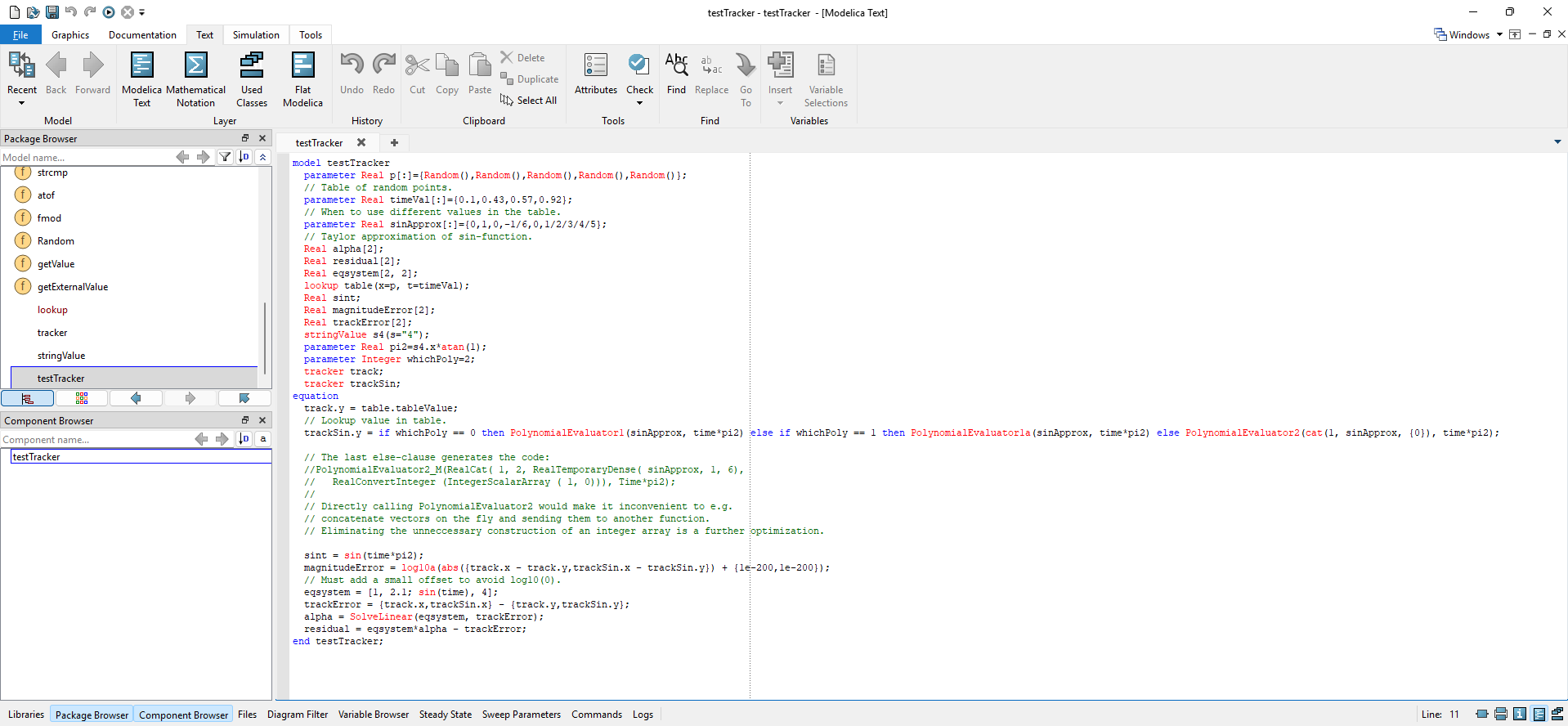The width and height of the screenshot is (1568, 726).
Task: Switch to the Simulation ribbon tab
Action: 256,35
